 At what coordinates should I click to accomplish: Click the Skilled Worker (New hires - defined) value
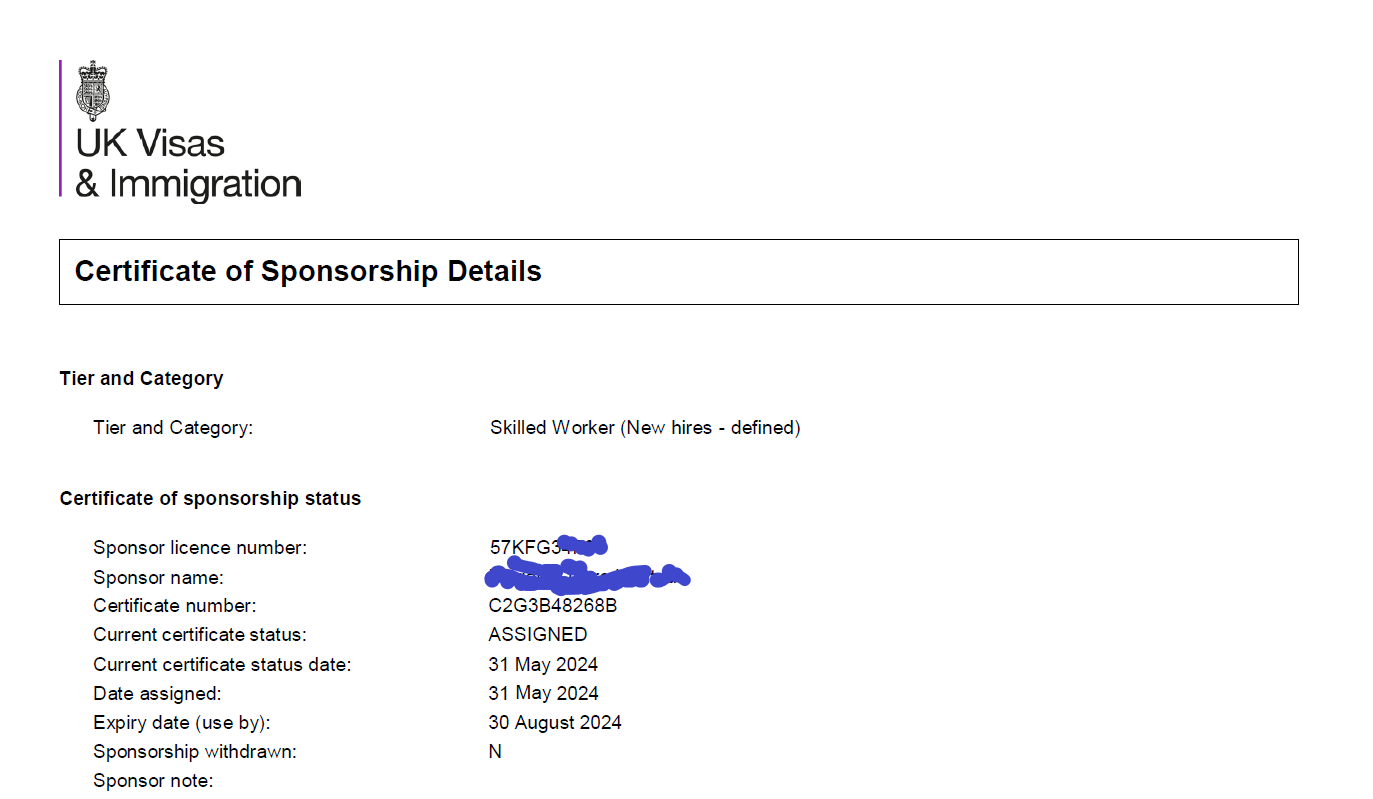pyautogui.click(x=645, y=428)
